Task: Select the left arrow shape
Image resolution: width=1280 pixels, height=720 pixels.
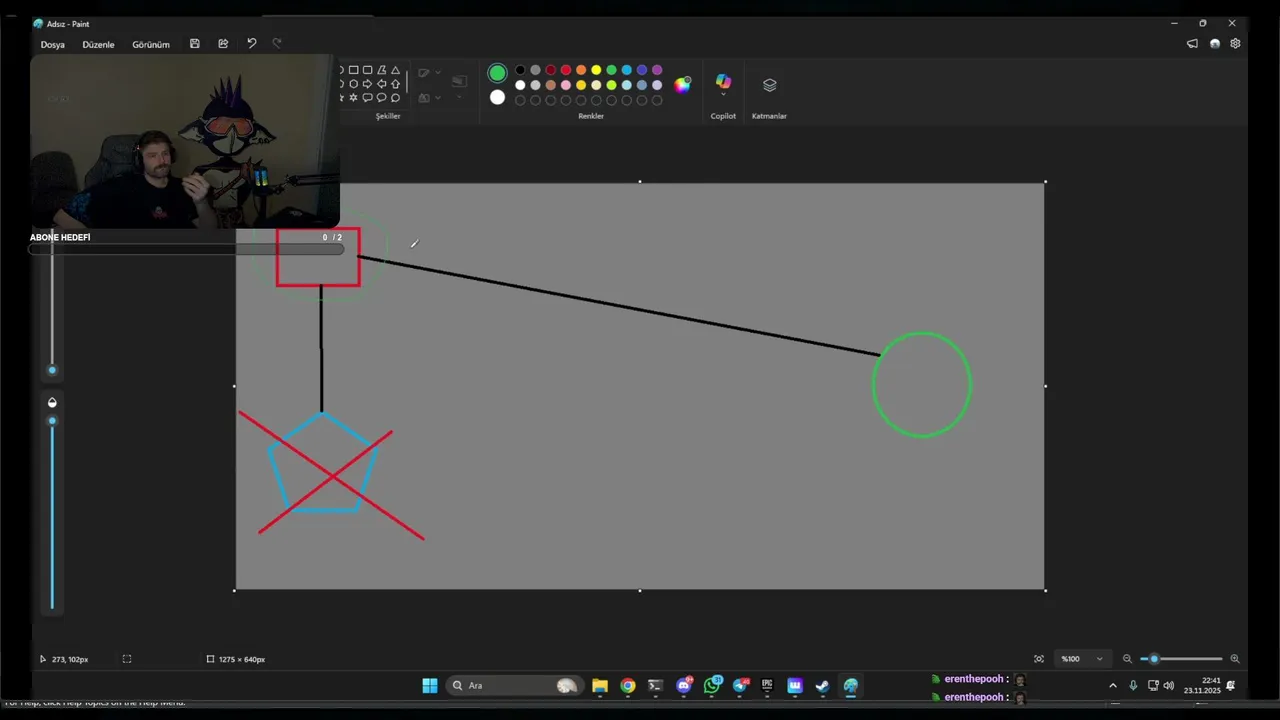Action: [381, 84]
